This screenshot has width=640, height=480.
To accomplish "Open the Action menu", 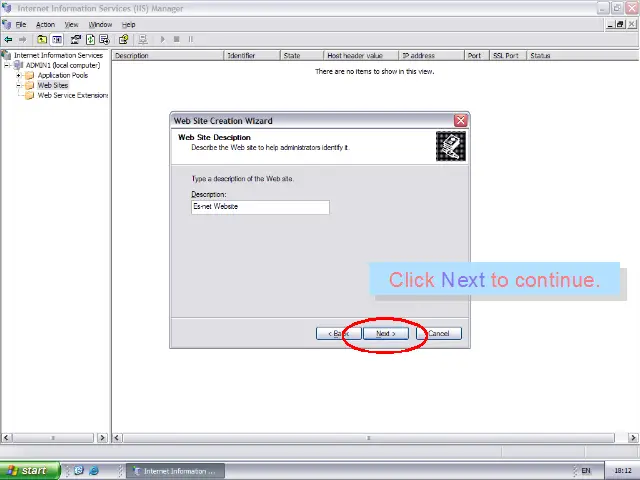I will [45, 24].
